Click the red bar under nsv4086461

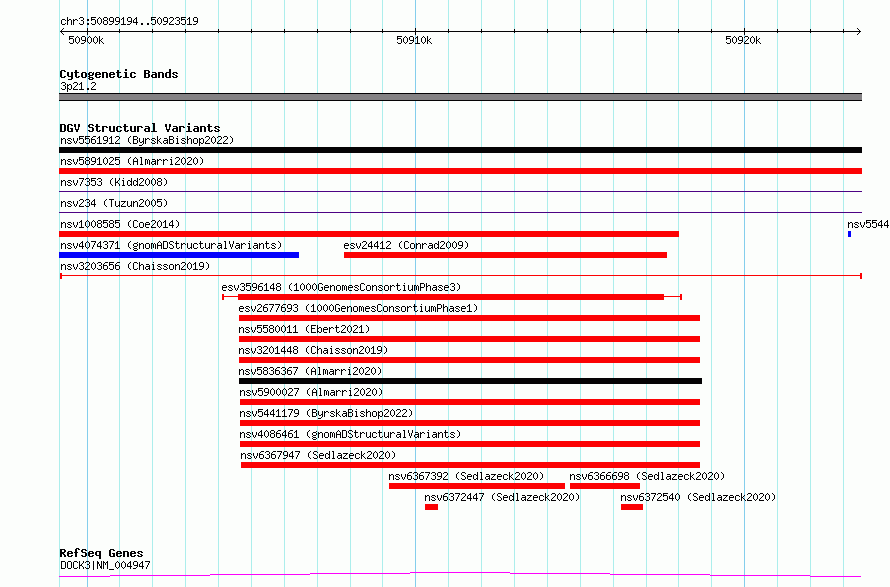coord(470,444)
